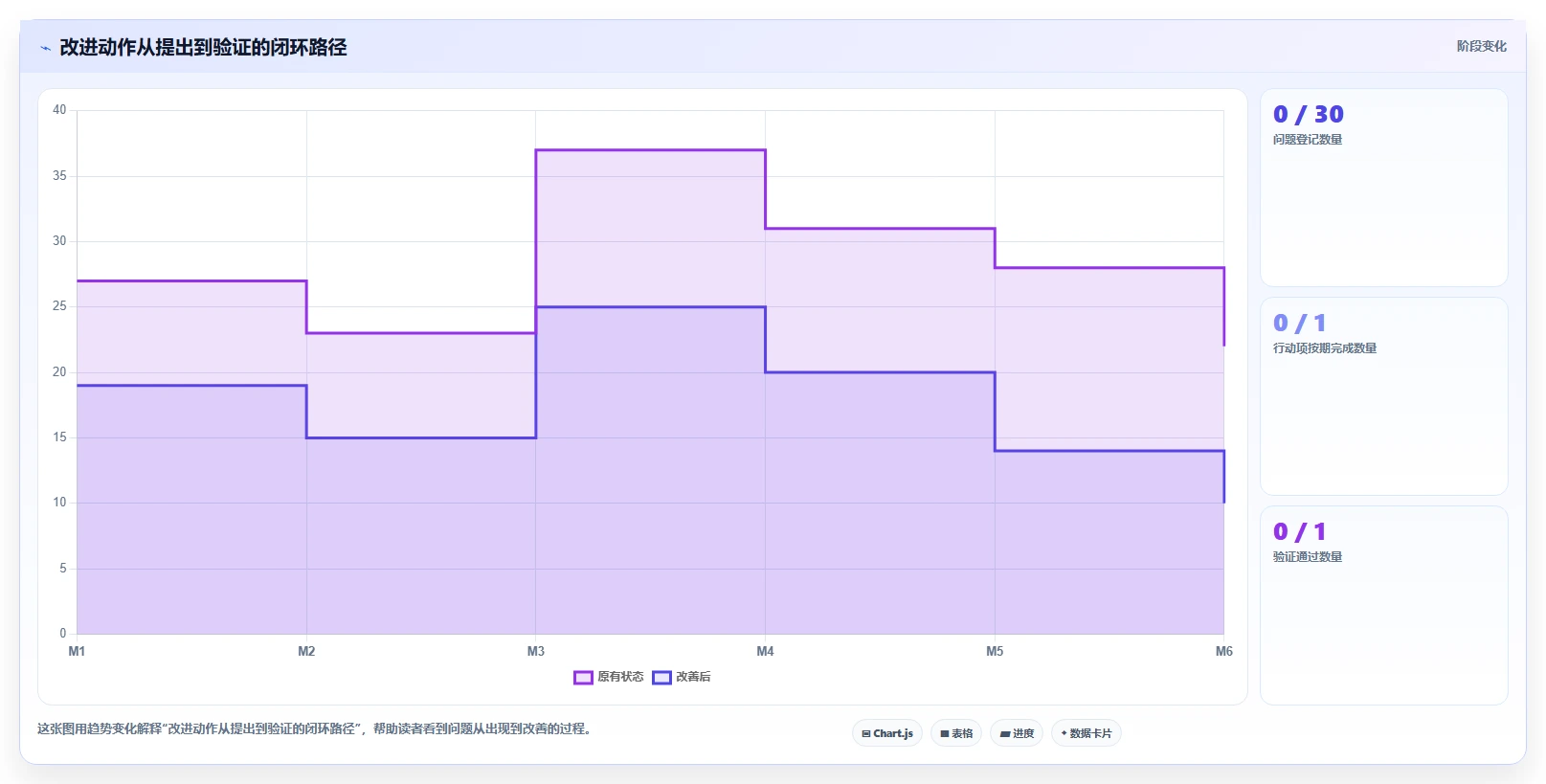
Task: Click the 40 y-axis tick label
Action: tap(59, 110)
